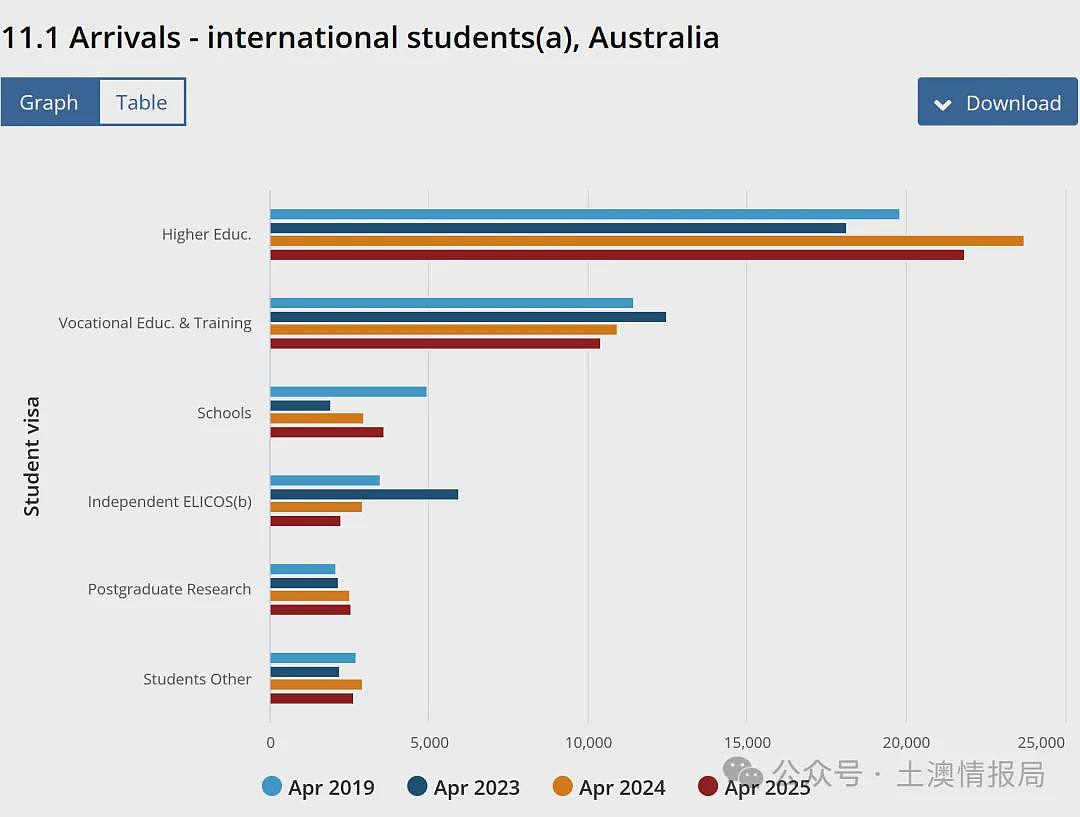The image size is (1080, 817).
Task: Click the chevron icon in Download button
Action: pyautogui.click(x=943, y=105)
